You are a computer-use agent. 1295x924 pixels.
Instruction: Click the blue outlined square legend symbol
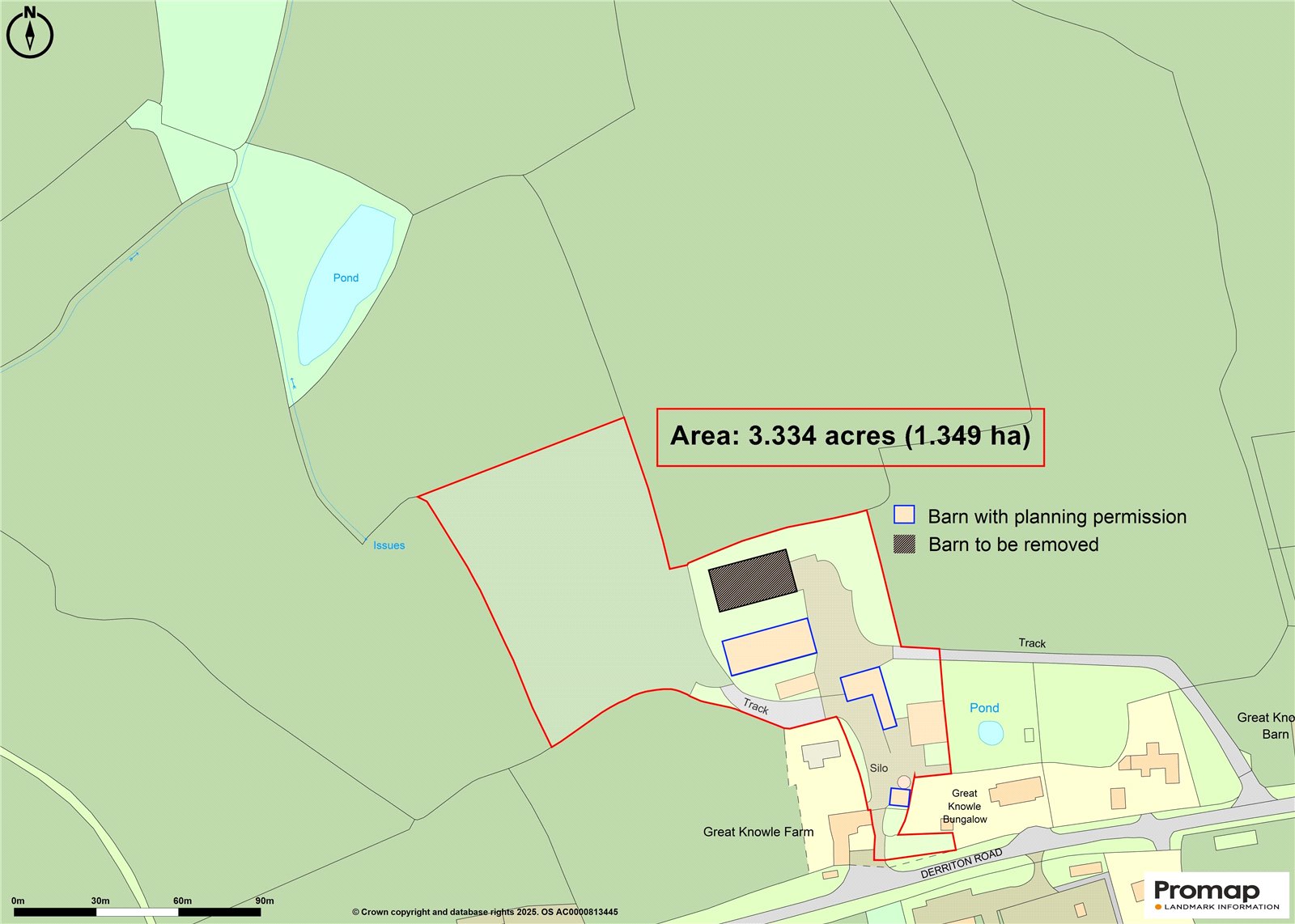(904, 515)
